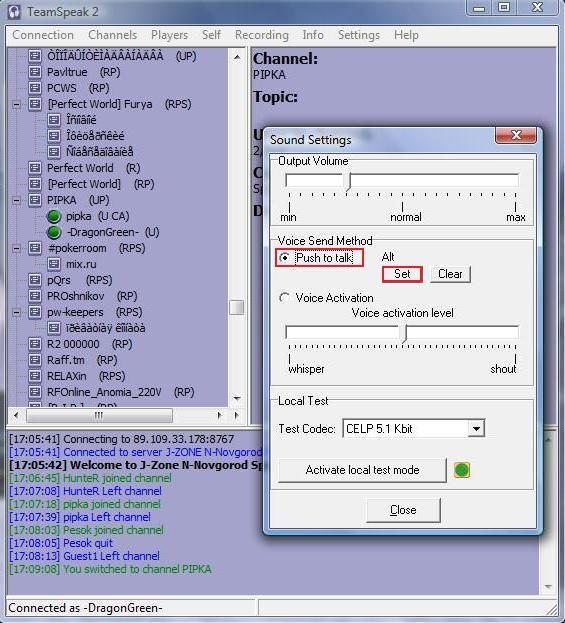Click the Raff.tm channel icon
Screen dimensions: 565x623
(x=35, y=360)
